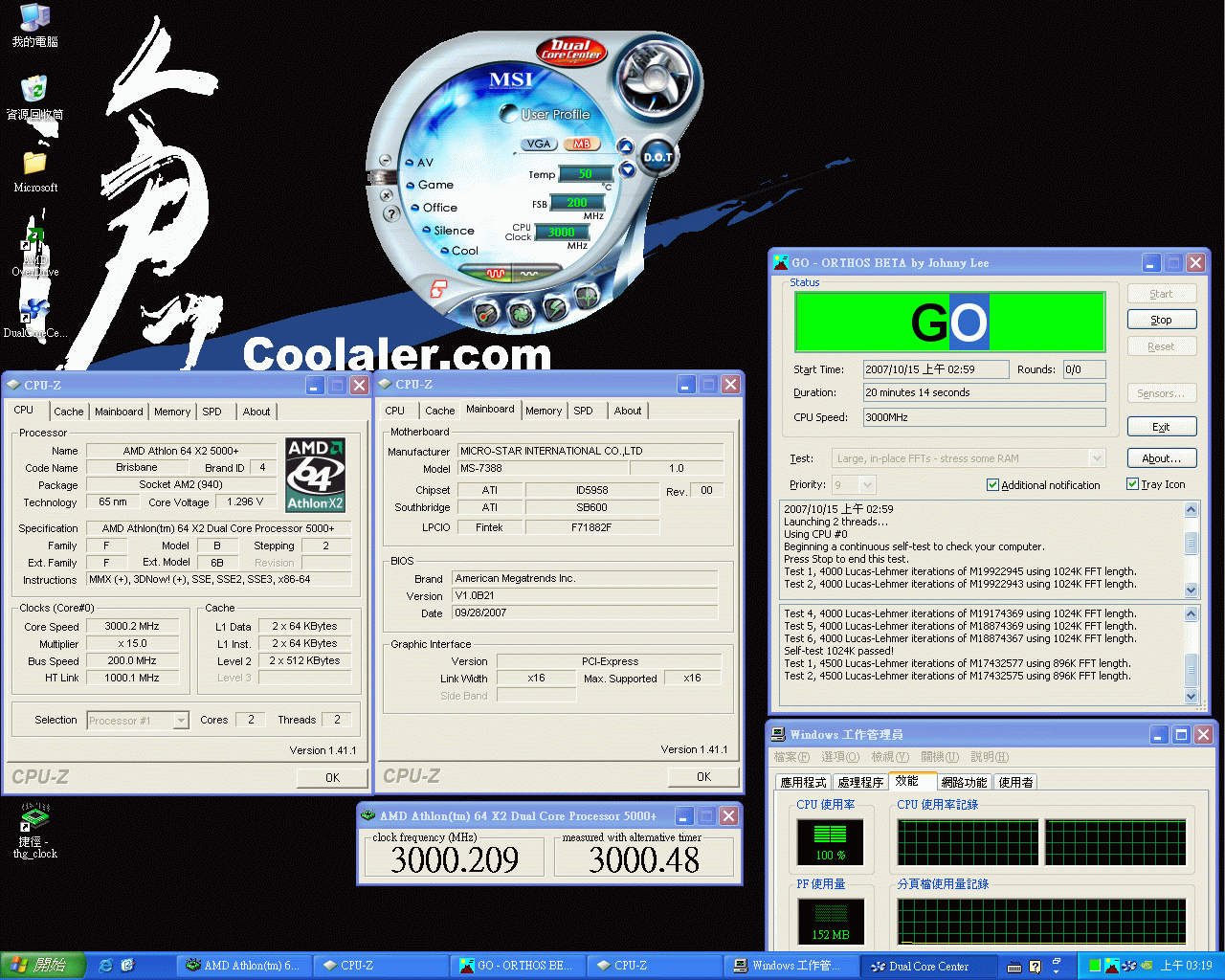Click the Exit button in ORTHOS
Viewport: 1225px width, 980px height.
pos(1161,427)
